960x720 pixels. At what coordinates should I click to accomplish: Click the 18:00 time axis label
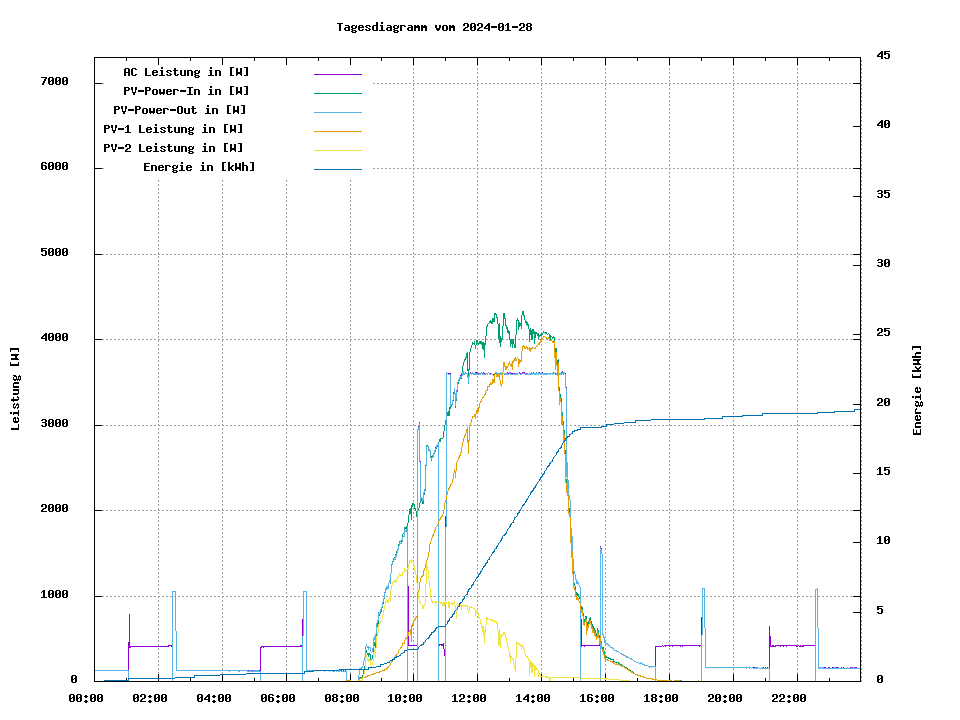click(661, 698)
